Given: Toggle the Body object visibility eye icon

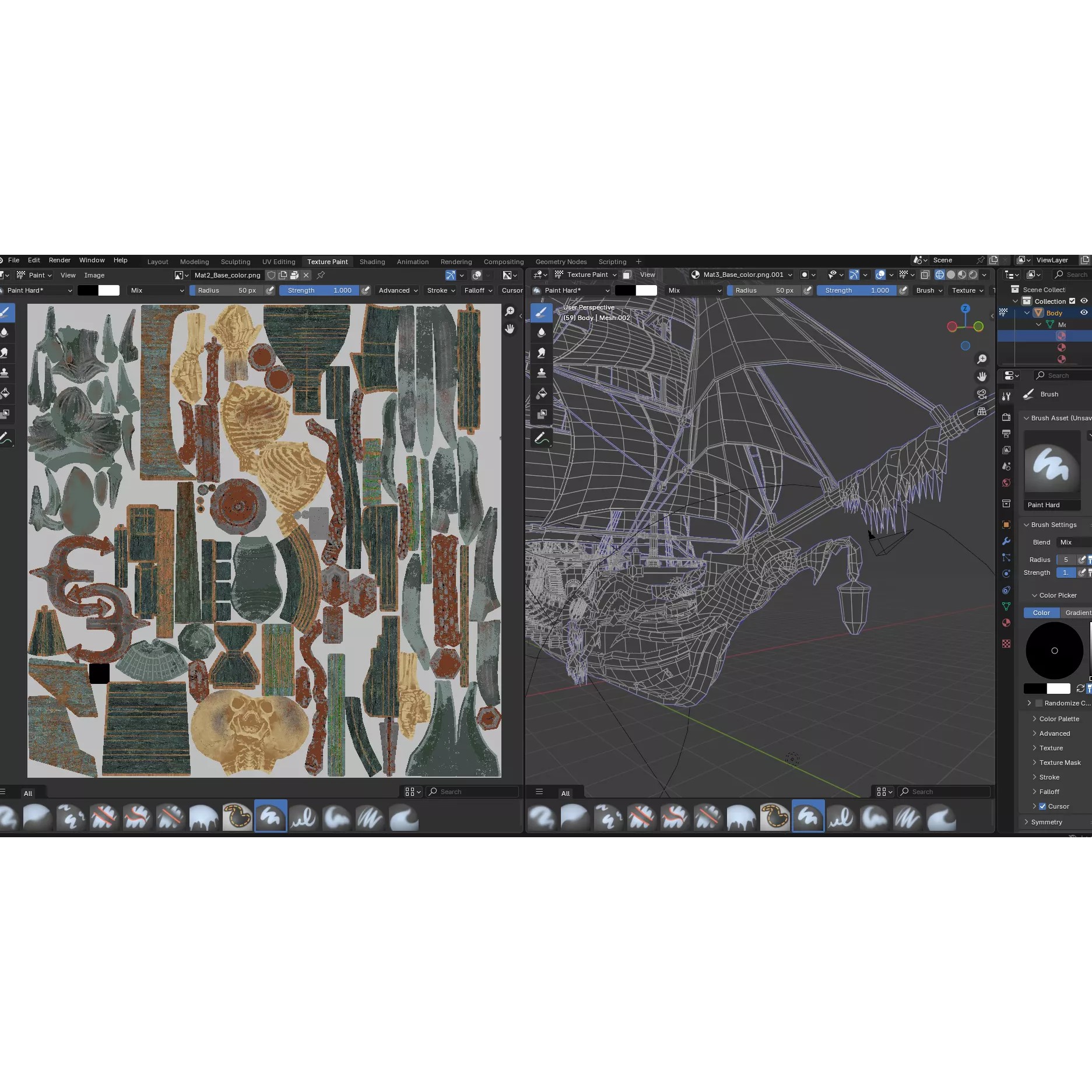Looking at the screenshot, I should 1084,313.
